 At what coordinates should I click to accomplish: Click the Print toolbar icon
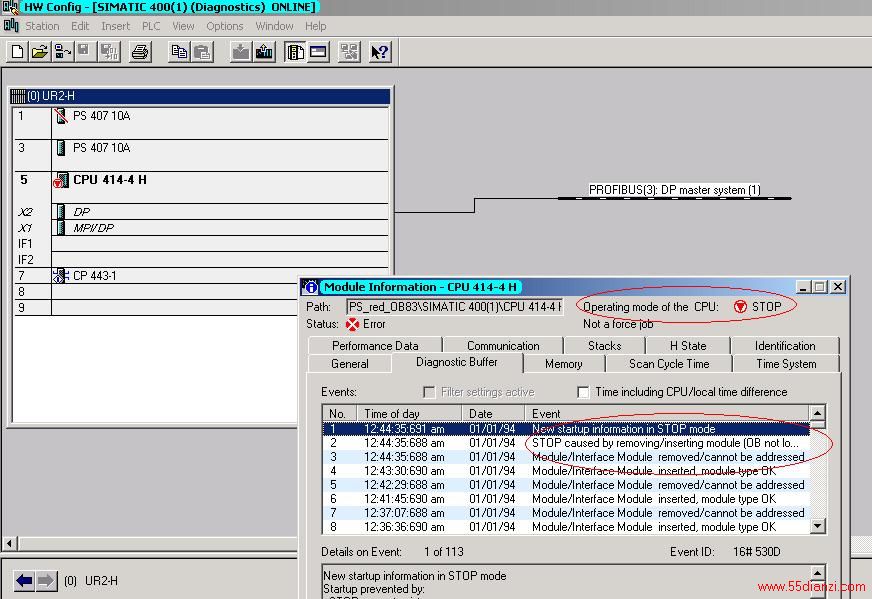pyautogui.click(x=140, y=52)
